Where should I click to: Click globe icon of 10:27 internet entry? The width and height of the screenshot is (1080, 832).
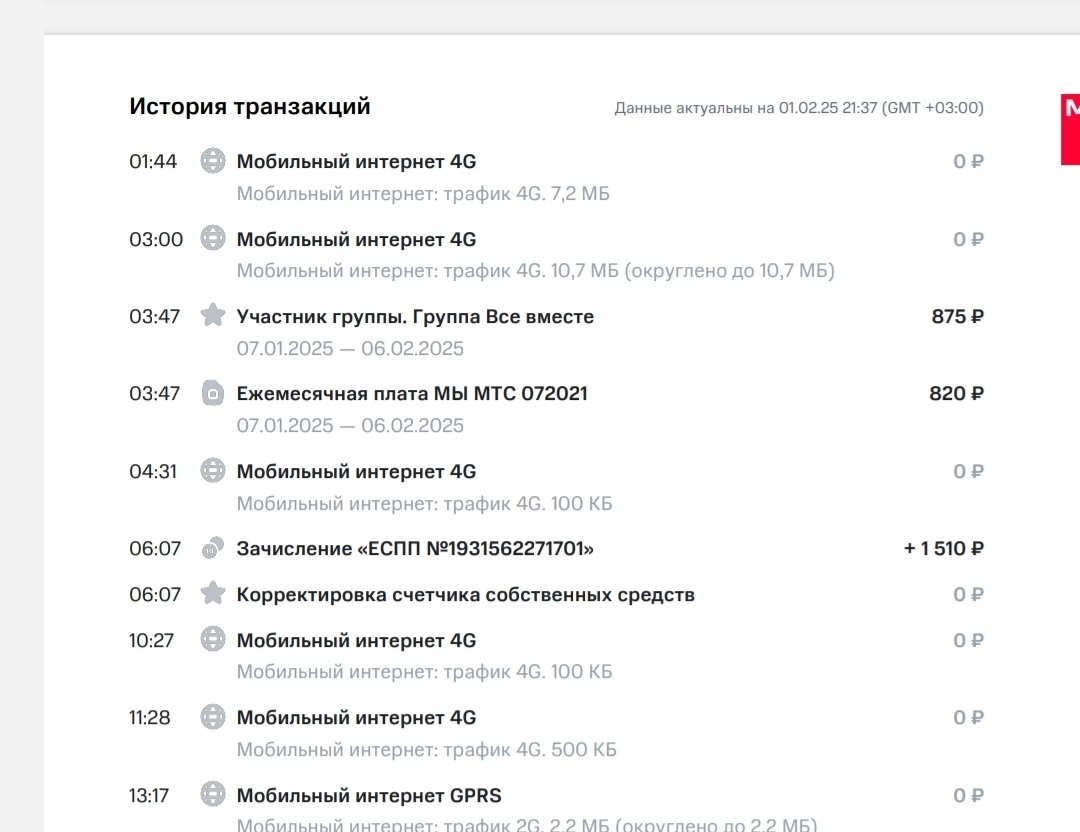tap(213, 639)
